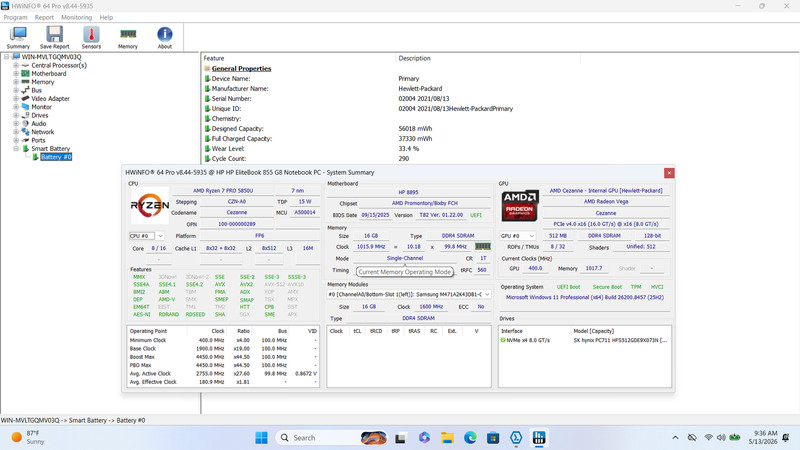Select the Monitor tree item
This screenshot has height=450, width=800.
click(x=41, y=107)
